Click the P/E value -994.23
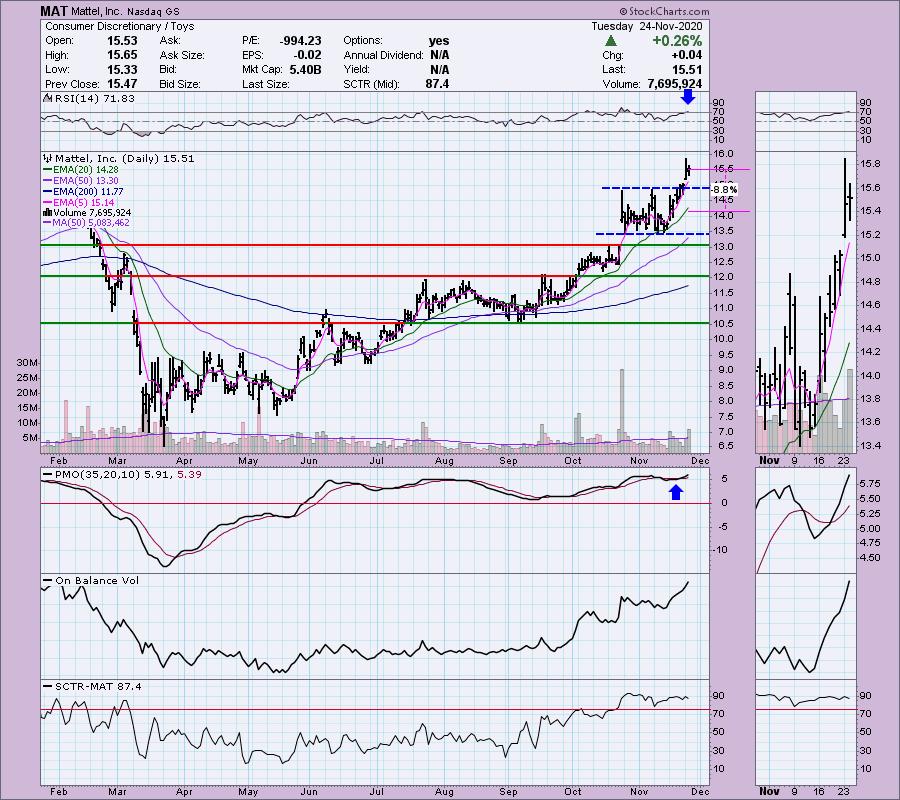This screenshot has height=800, width=900. pos(300,41)
